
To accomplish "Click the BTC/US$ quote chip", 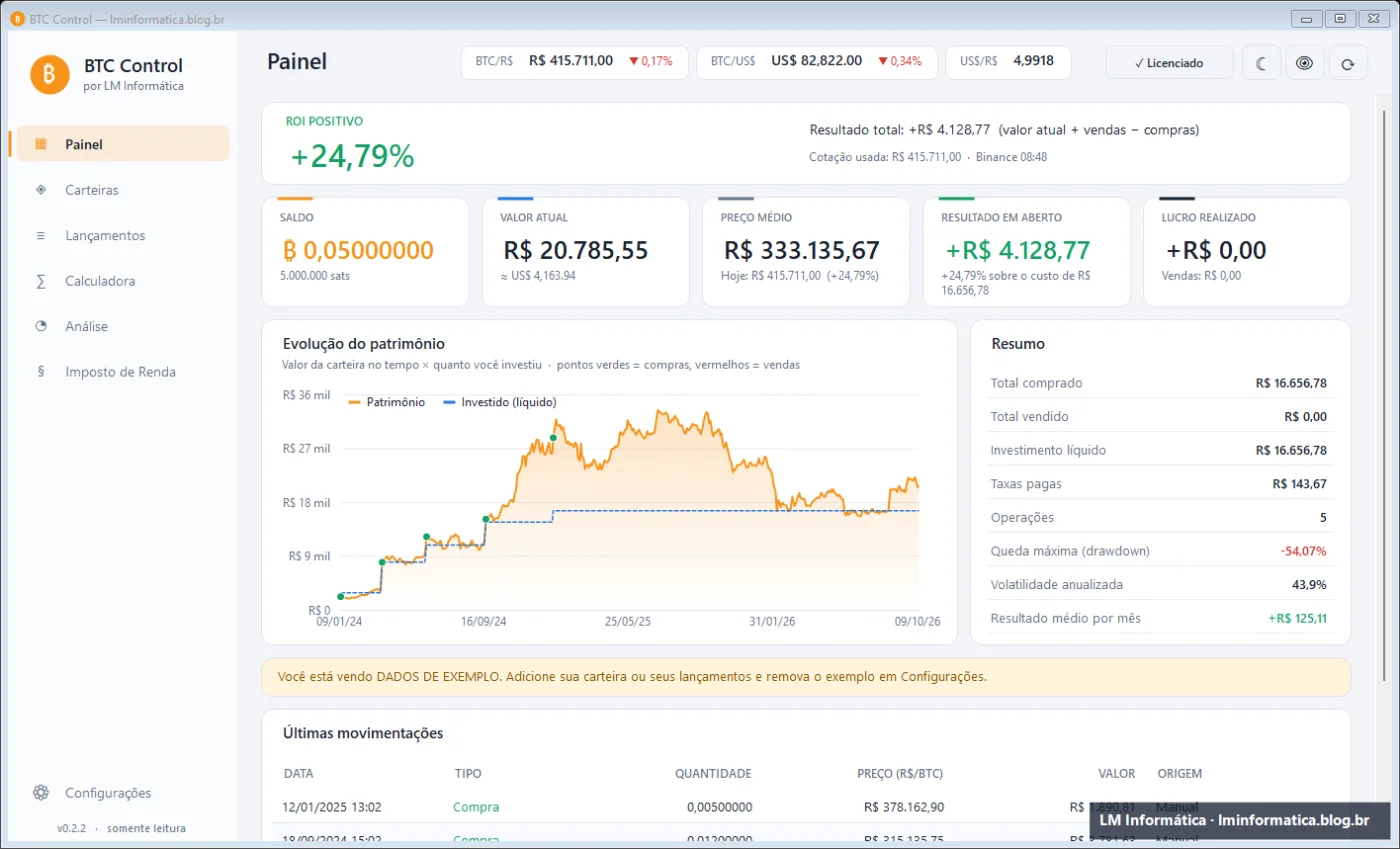I will pos(816,62).
